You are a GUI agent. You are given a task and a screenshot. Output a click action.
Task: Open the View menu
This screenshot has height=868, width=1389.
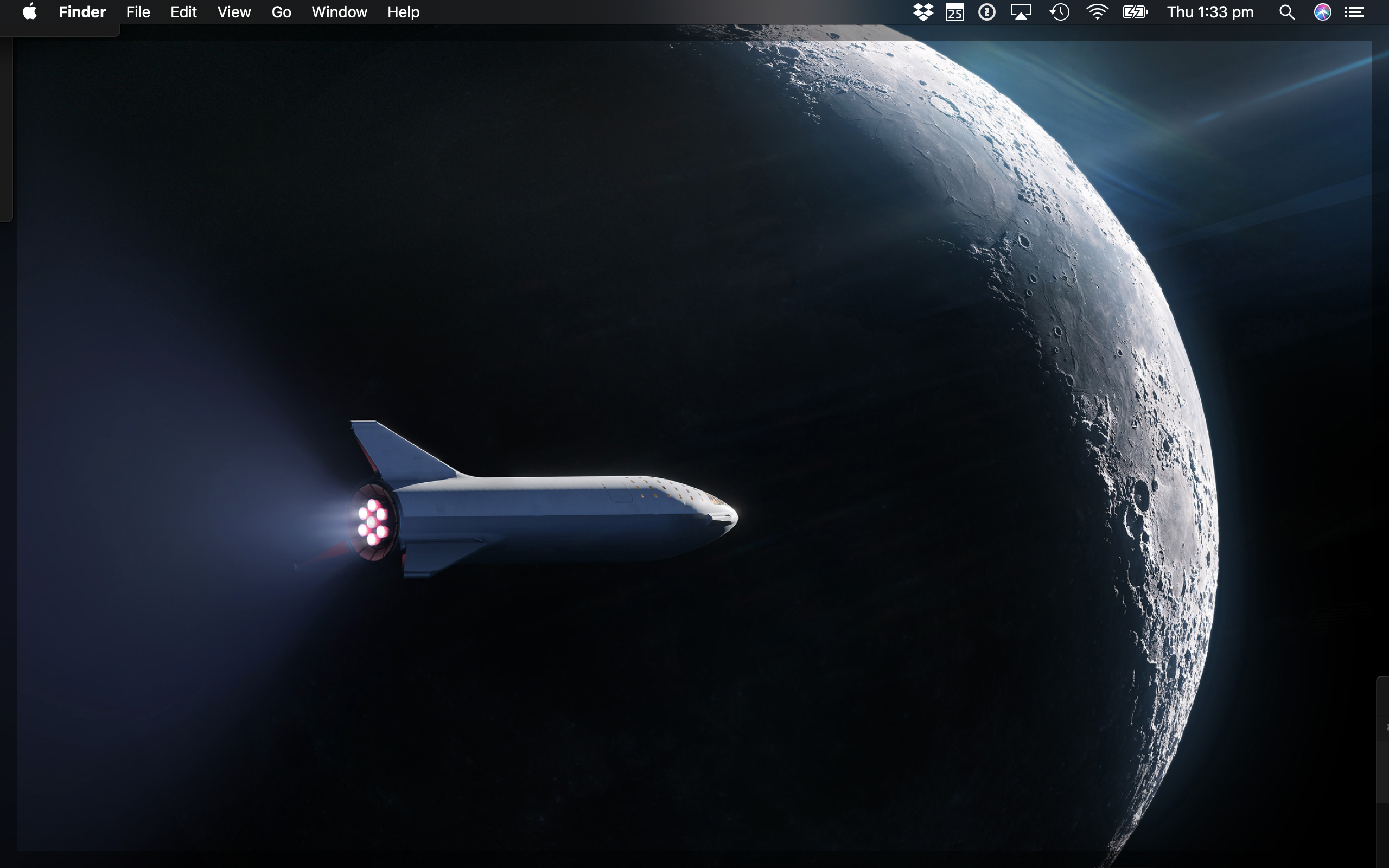point(234,12)
